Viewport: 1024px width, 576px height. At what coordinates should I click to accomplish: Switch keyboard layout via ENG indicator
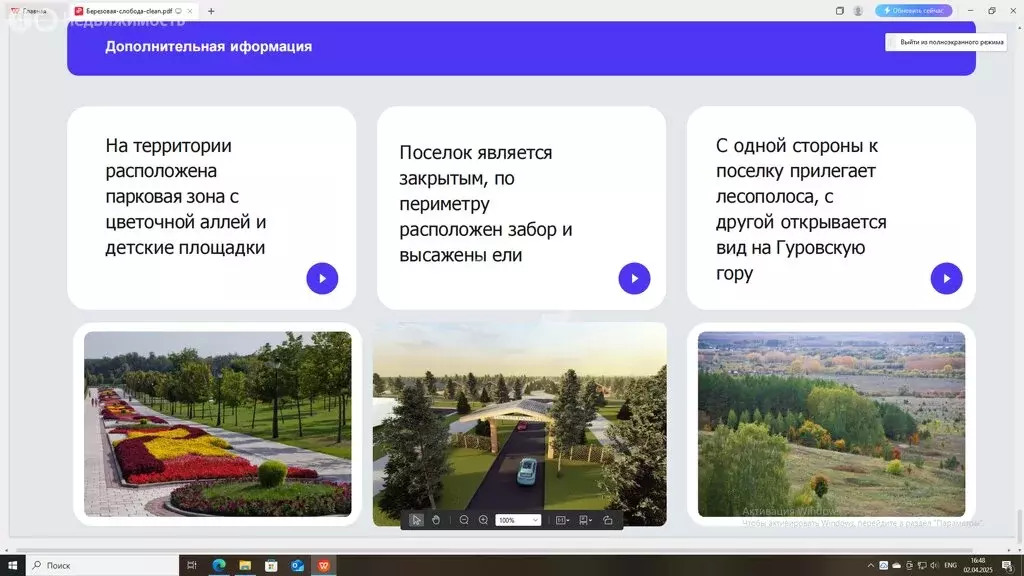(x=950, y=564)
